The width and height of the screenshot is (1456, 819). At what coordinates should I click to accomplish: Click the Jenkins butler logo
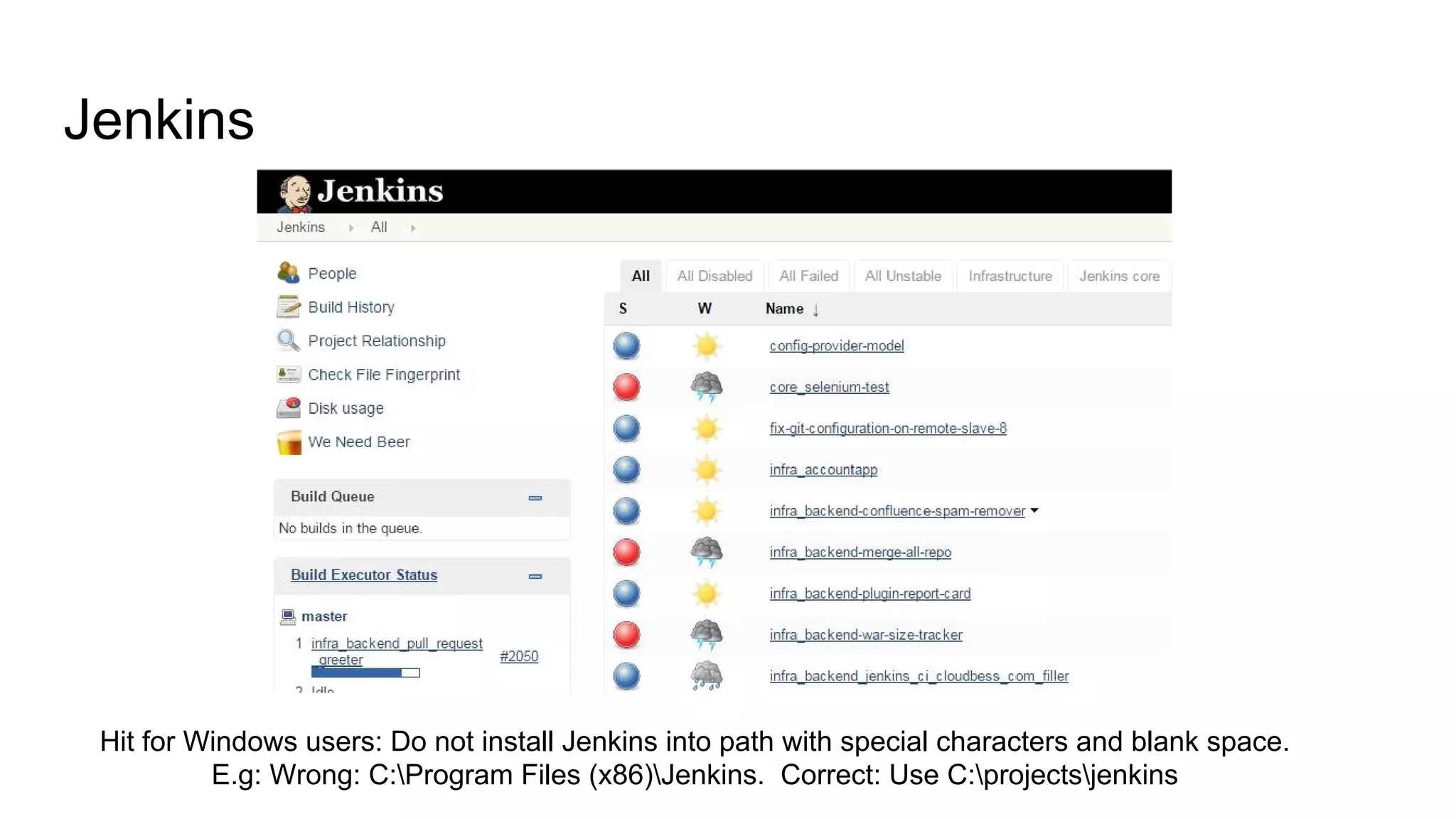(295, 193)
